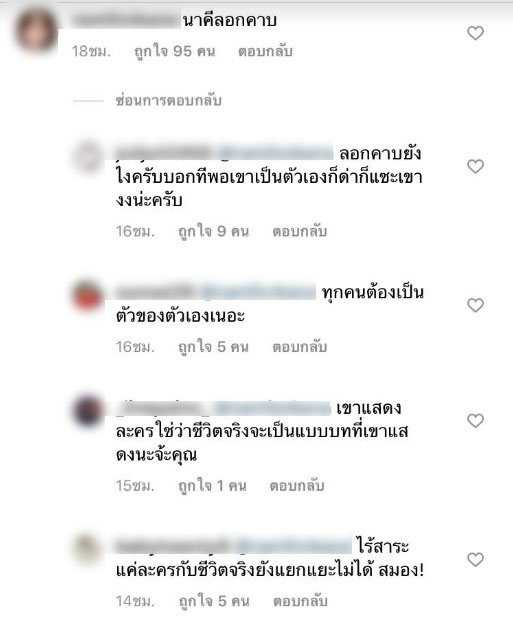This screenshot has width=513, height=618.
Task: Open the avatar of the first replier
Action: [x=87, y=156]
